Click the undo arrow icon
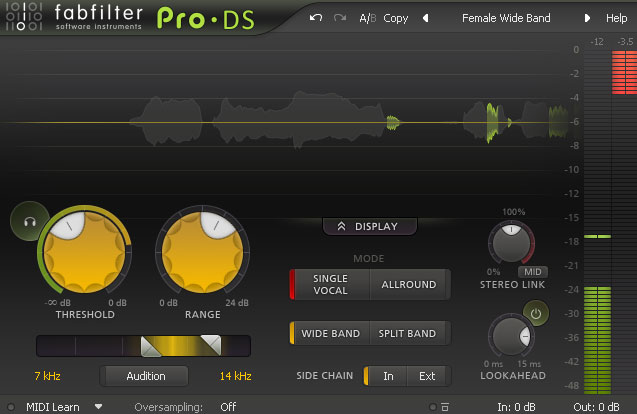The image size is (637, 414). coord(316,18)
